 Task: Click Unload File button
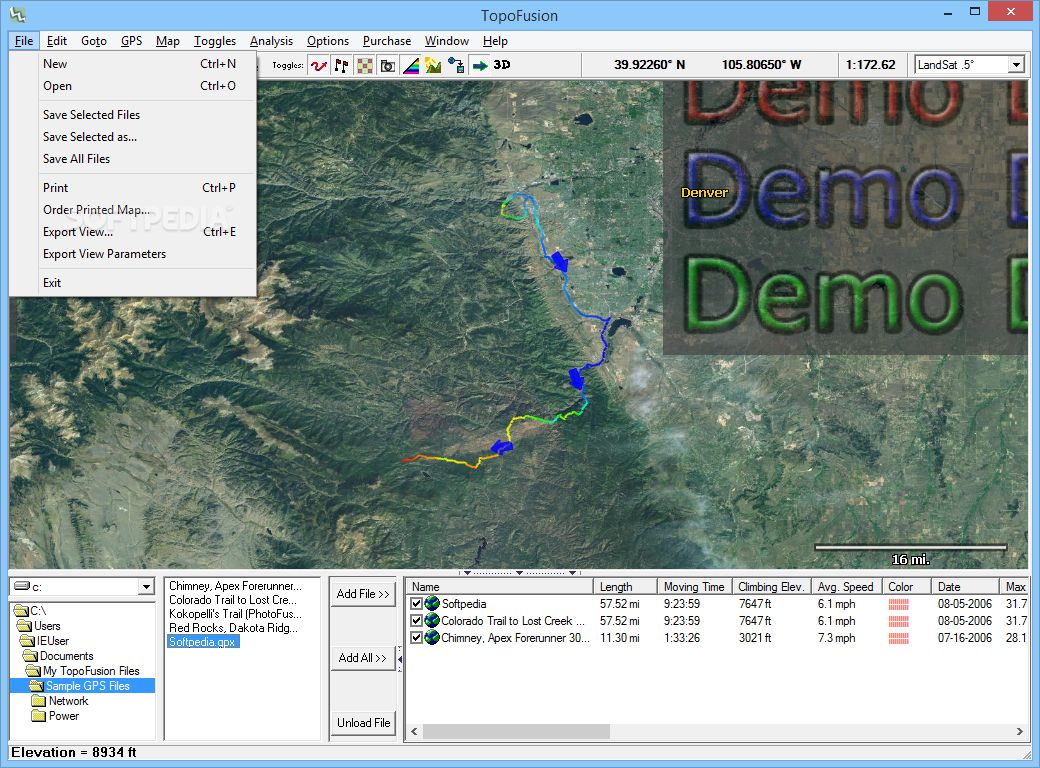click(x=363, y=723)
